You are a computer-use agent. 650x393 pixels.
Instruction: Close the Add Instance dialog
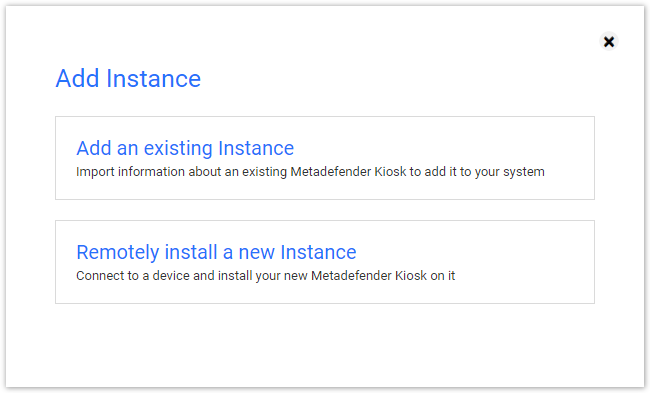coord(609,41)
